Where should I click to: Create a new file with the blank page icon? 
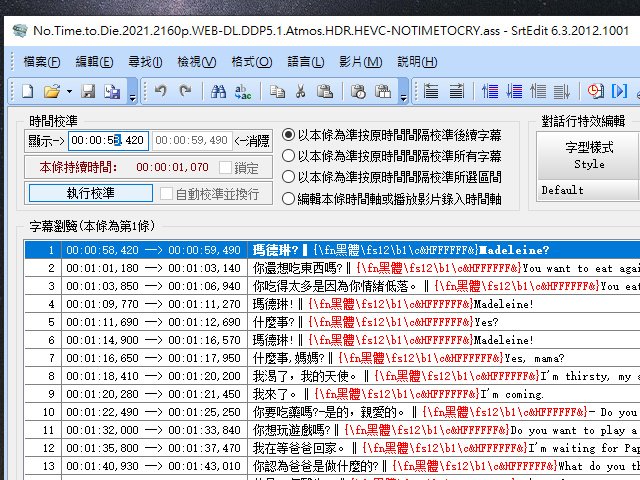tap(27, 91)
